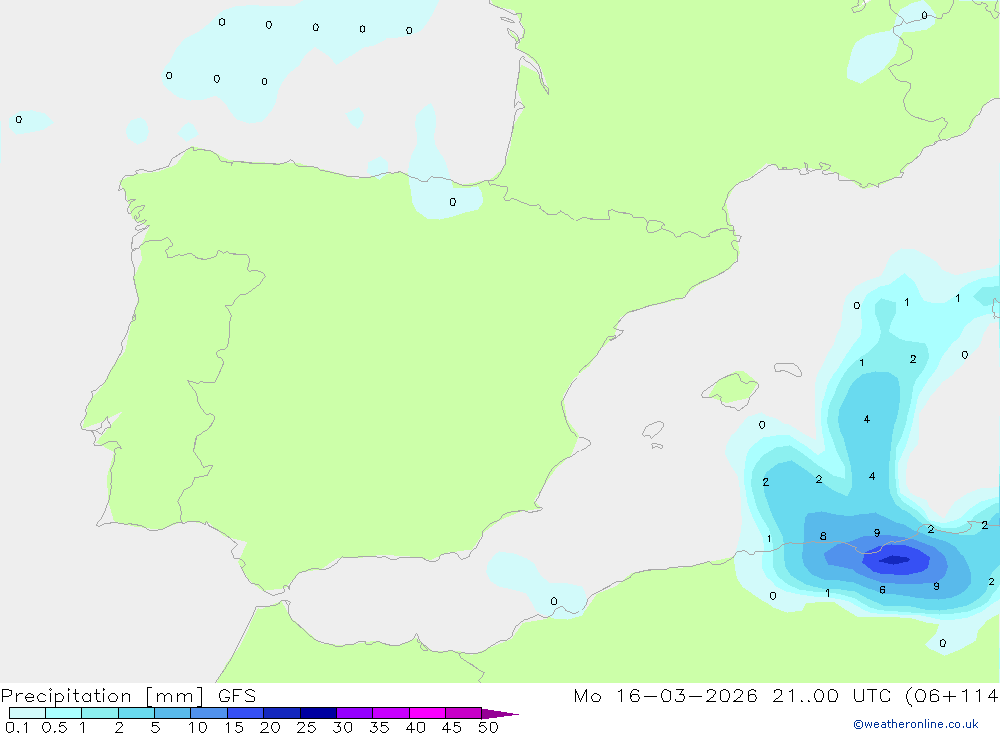Click the 'Precipitation' title word
The height and width of the screenshot is (733, 1000).
[66, 696]
